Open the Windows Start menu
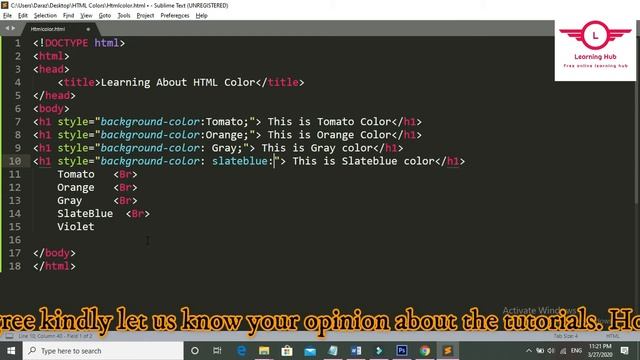The height and width of the screenshot is (360, 640). (11, 351)
